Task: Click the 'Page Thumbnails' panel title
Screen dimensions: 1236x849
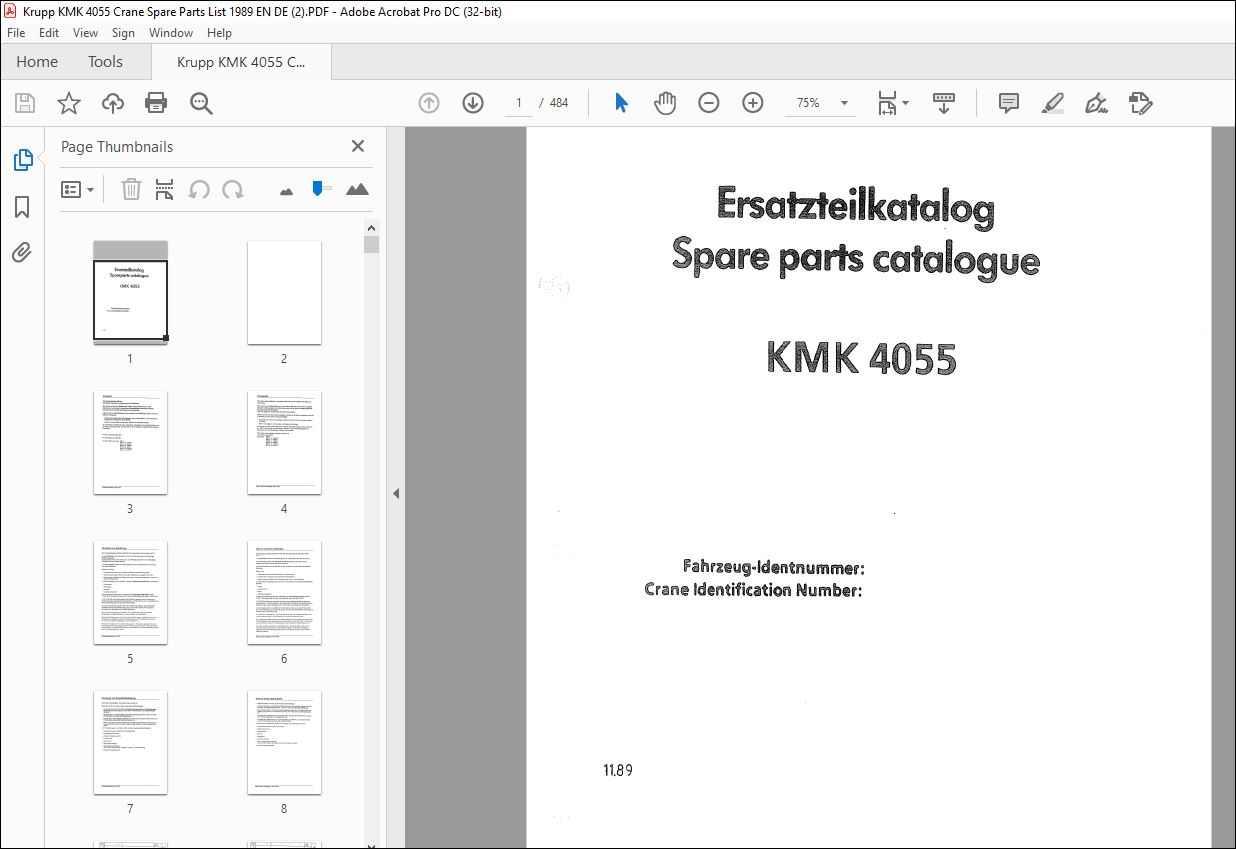Action: tap(117, 147)
